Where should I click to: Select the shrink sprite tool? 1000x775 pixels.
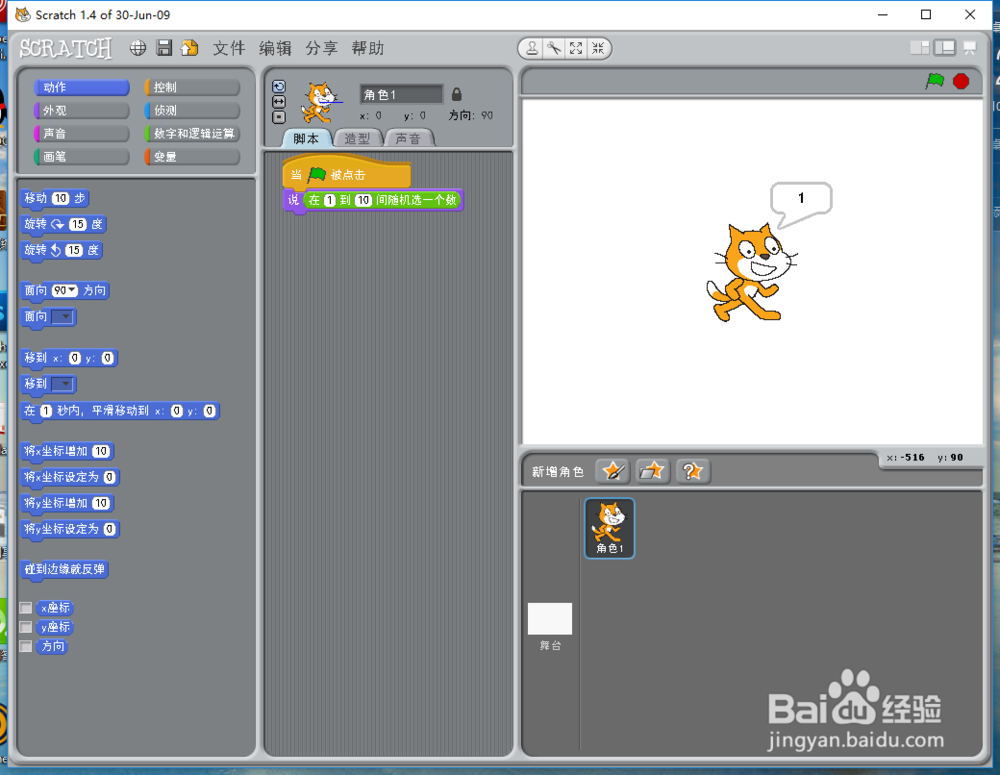pyautogui.click(x=597, y=48)
